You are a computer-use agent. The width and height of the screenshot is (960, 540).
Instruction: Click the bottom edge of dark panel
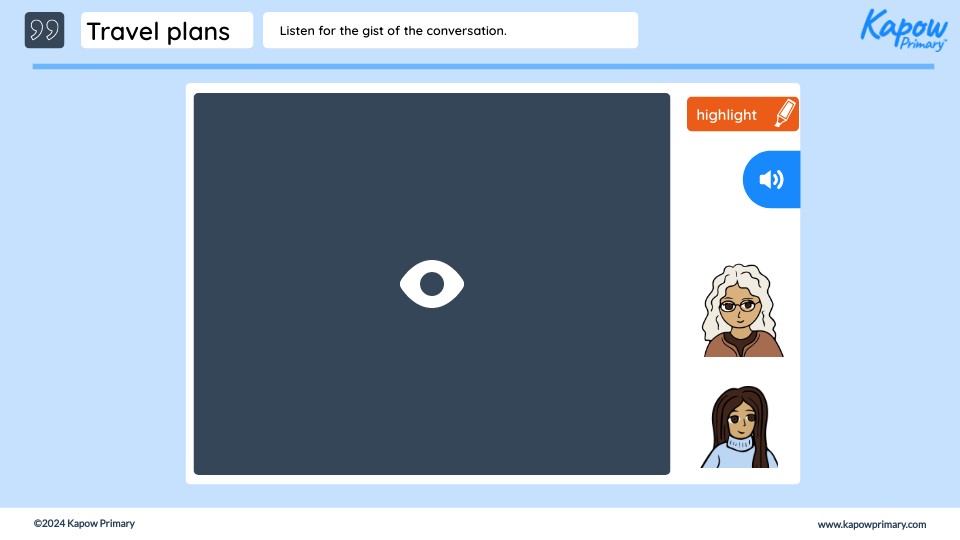(431, 472)
